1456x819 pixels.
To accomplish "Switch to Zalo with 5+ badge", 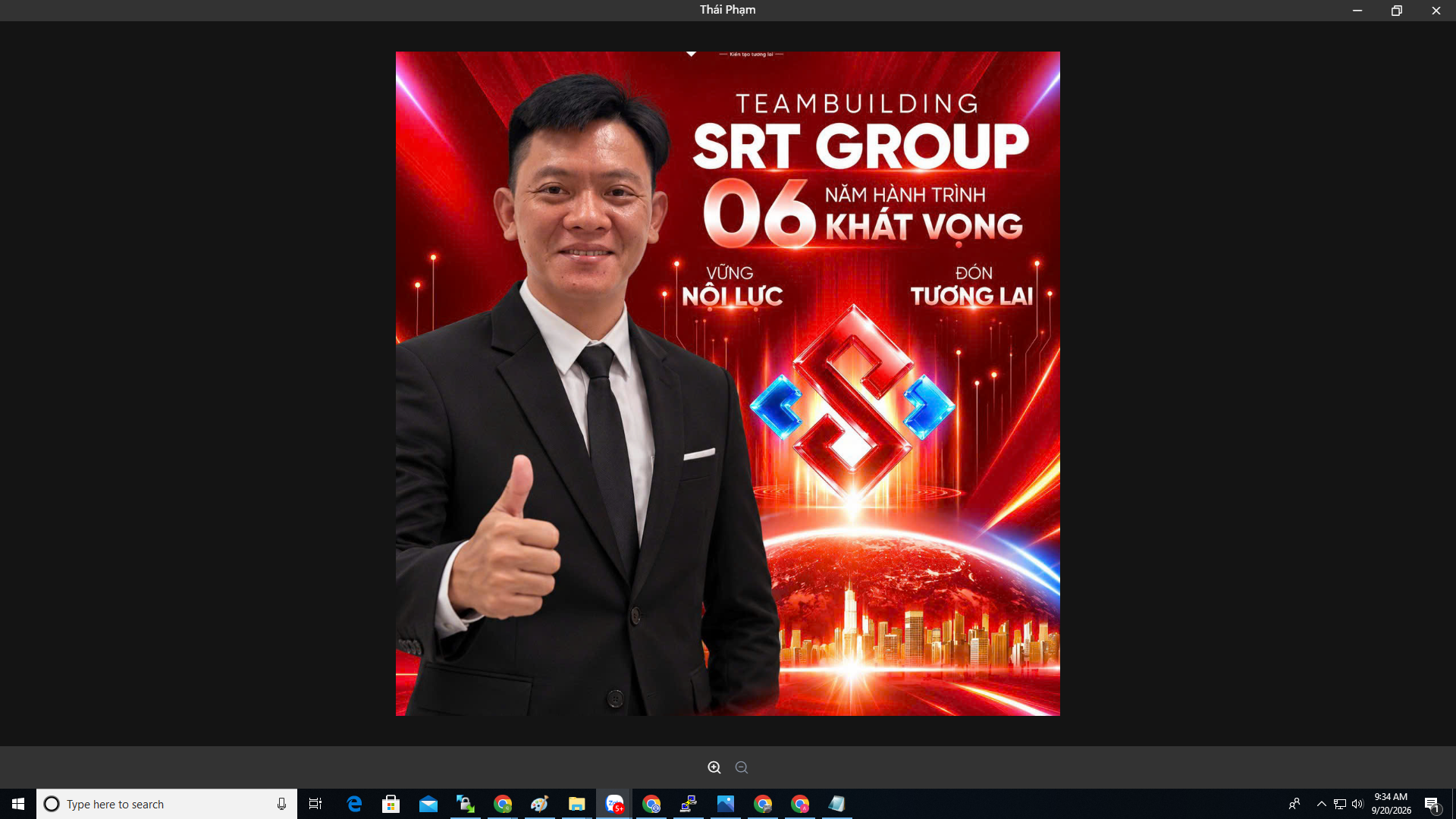I will point(614,804).
